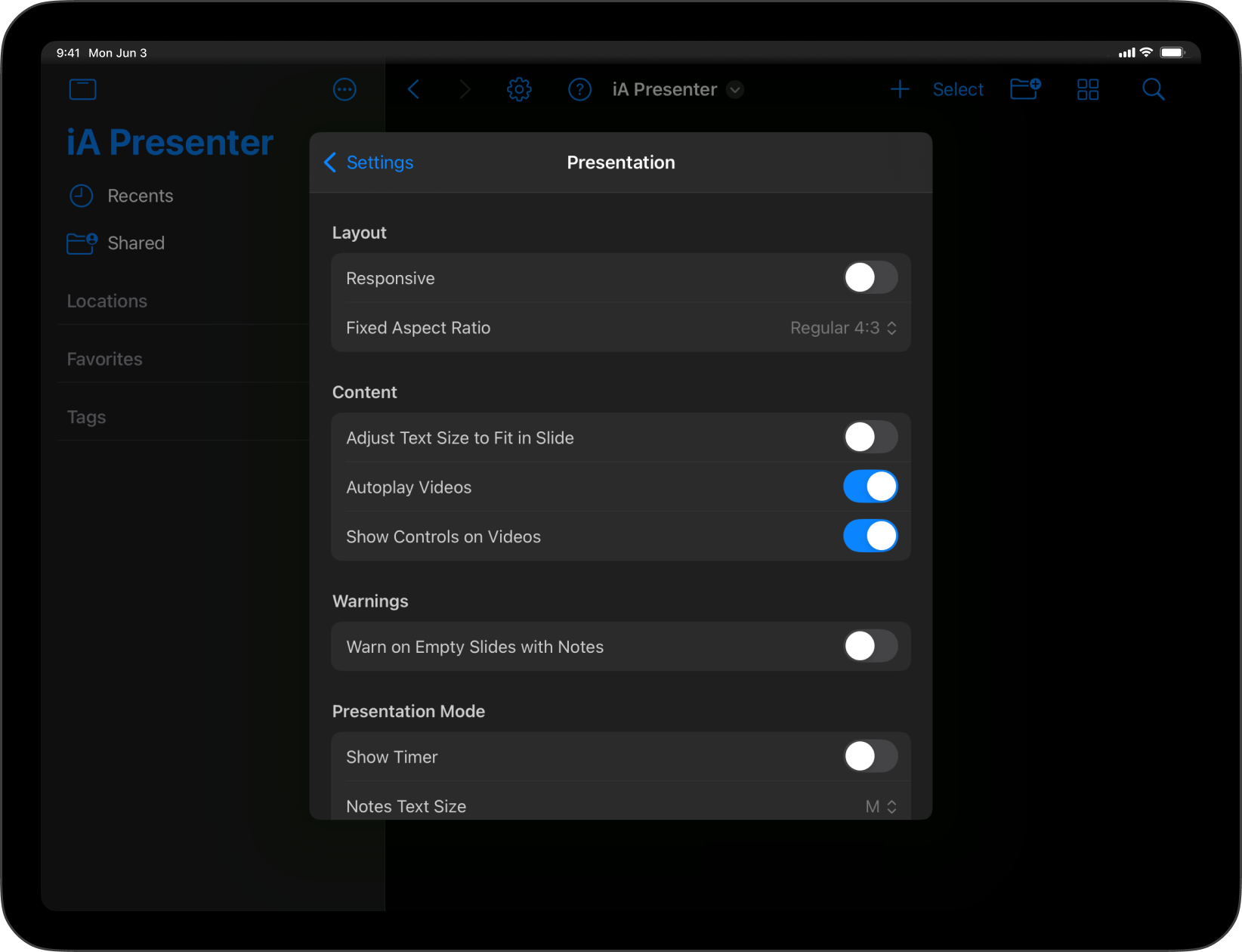The image size is (1242, 952).
Task: Check the battery status icon
Action: coord(1172,53)
